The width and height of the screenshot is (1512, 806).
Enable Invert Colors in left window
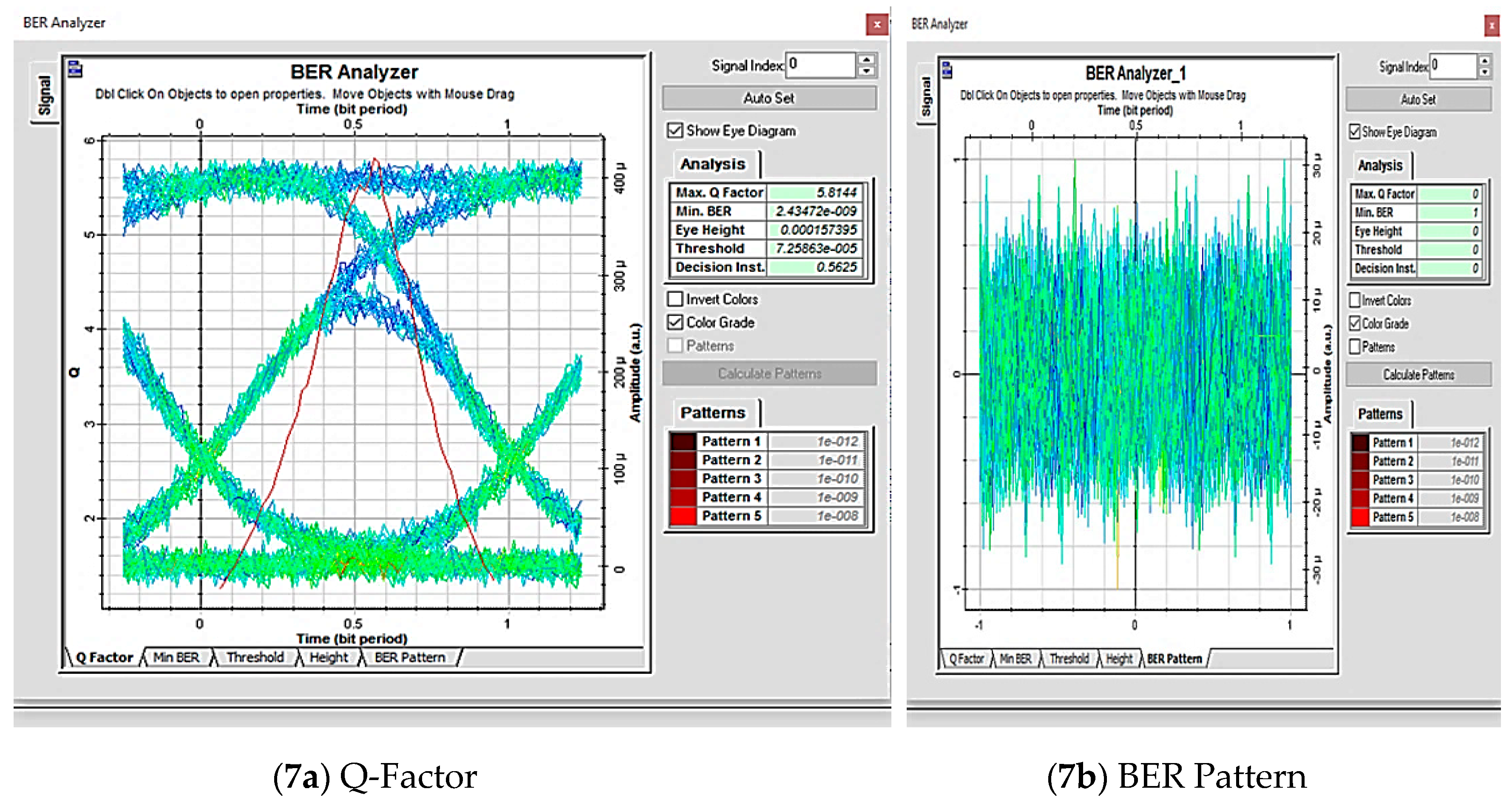pos(675,299)
